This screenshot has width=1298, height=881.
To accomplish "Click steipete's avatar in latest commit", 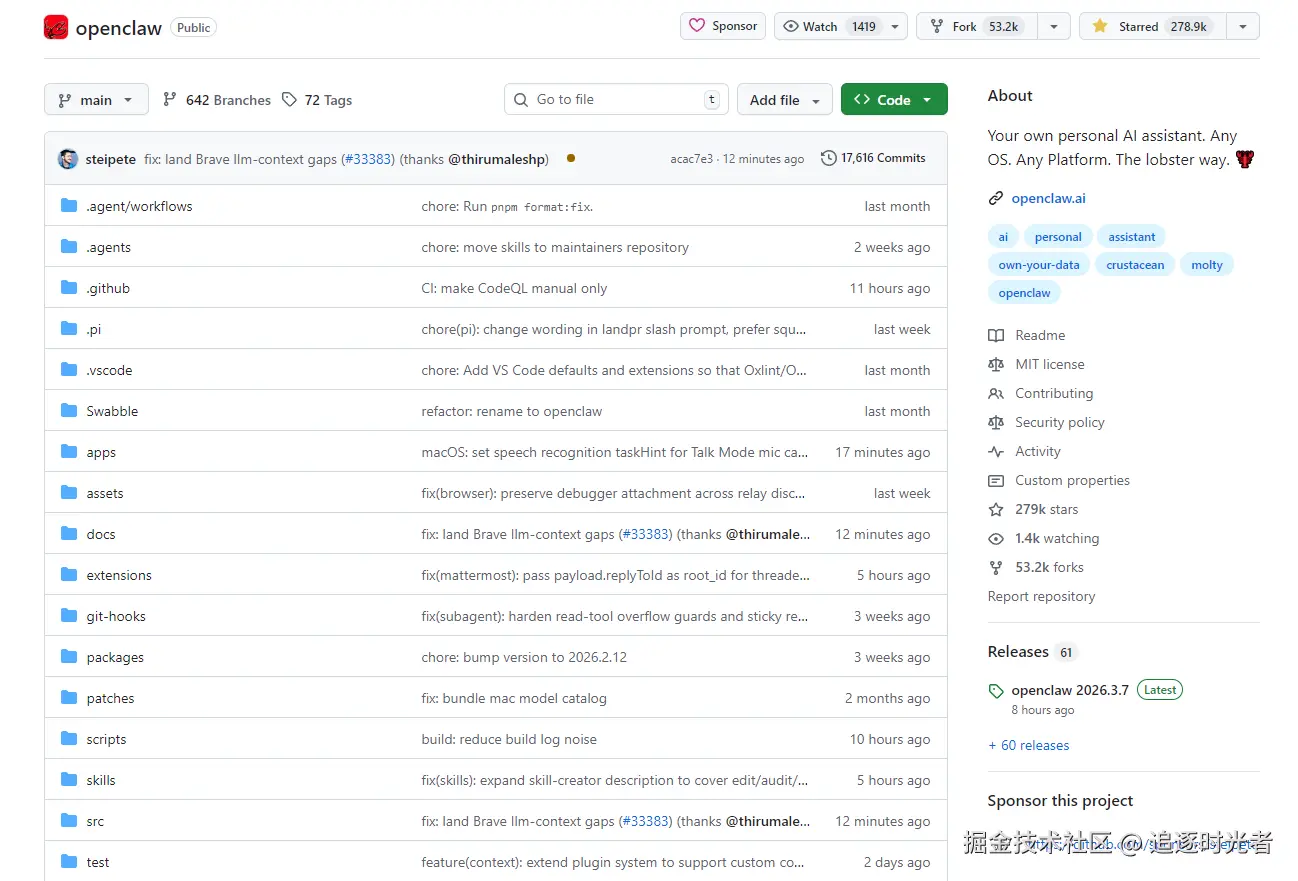I will click(x=68, y=159).
